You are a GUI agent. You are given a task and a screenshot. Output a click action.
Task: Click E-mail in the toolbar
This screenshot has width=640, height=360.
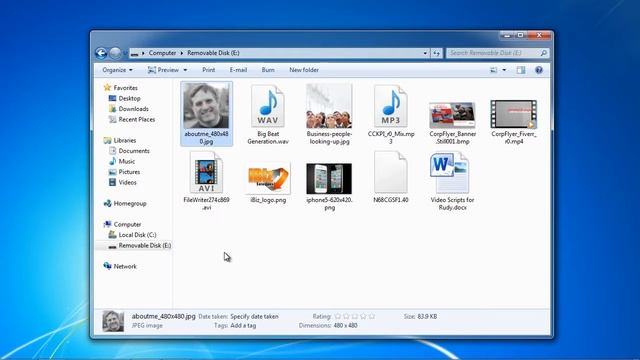click(x=238, y=70)
